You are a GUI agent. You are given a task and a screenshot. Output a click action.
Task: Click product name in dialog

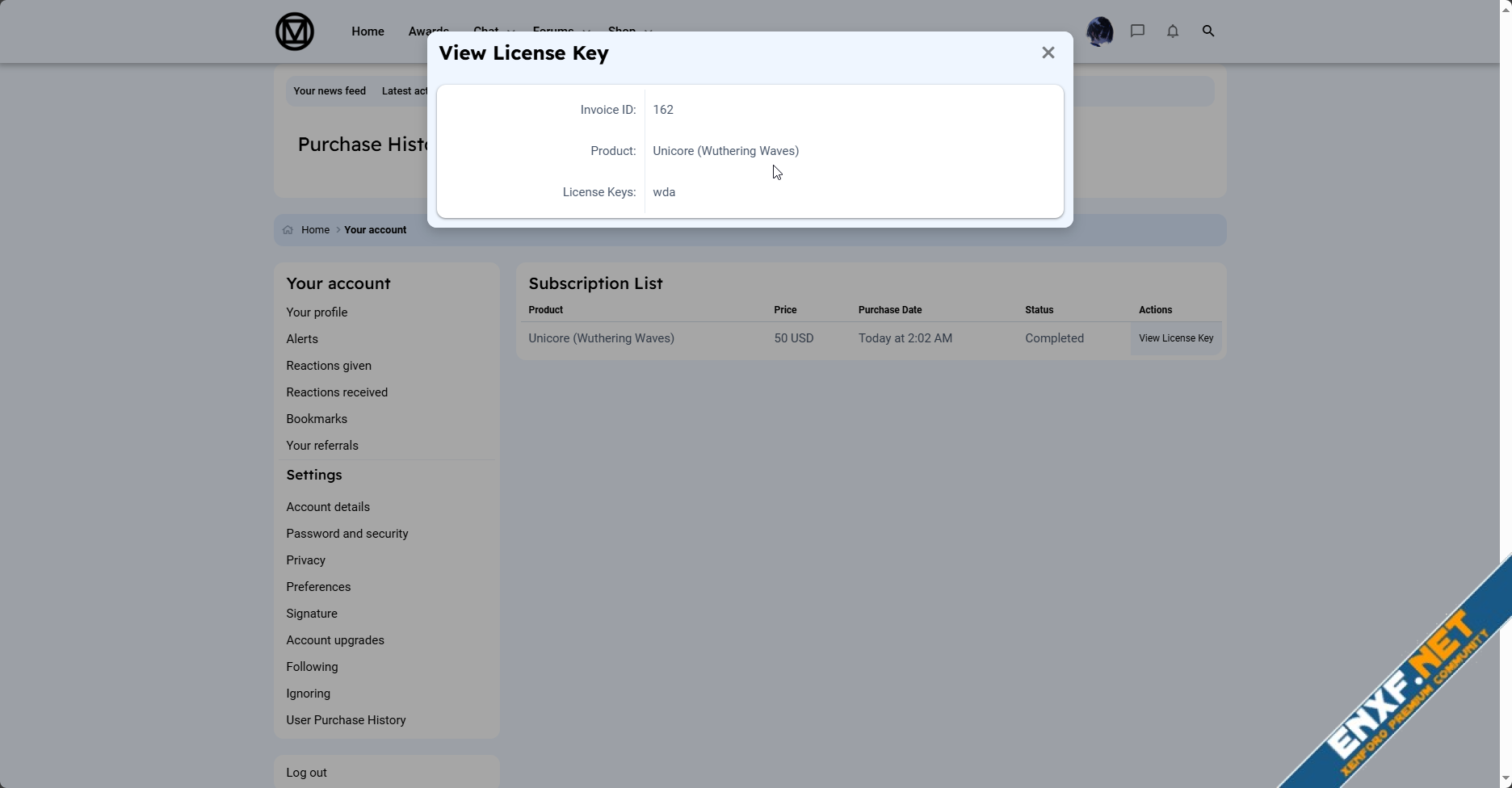pos(726,151)
